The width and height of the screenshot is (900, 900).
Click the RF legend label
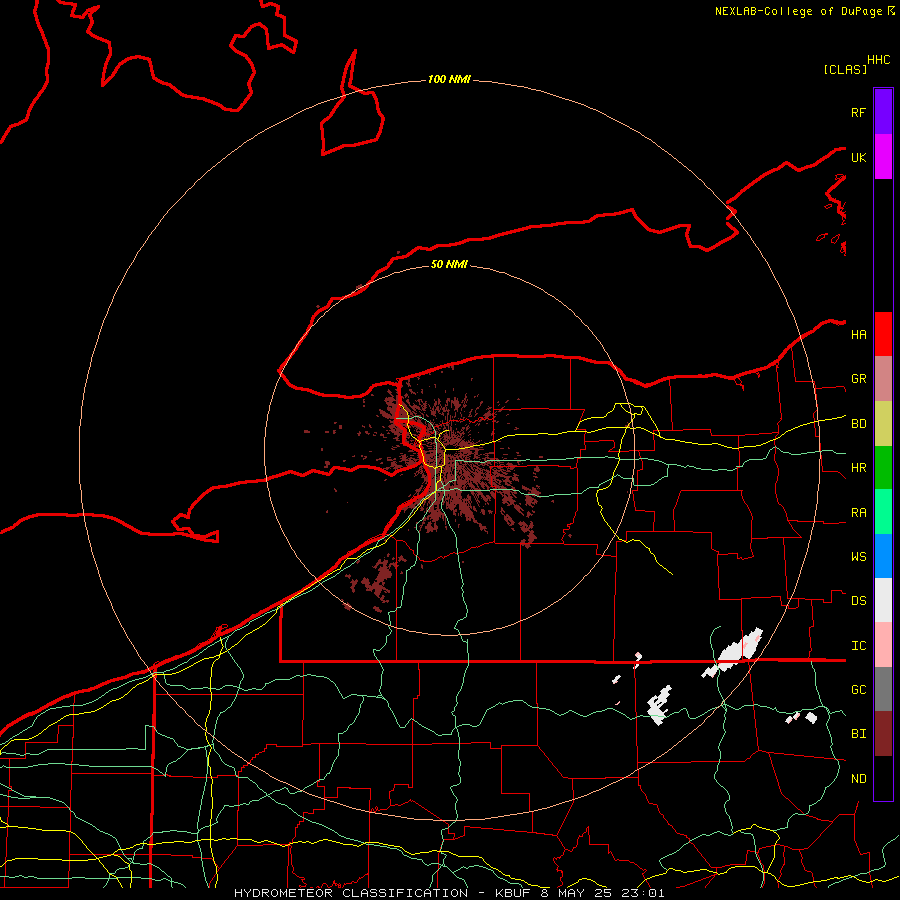(858, 112)
